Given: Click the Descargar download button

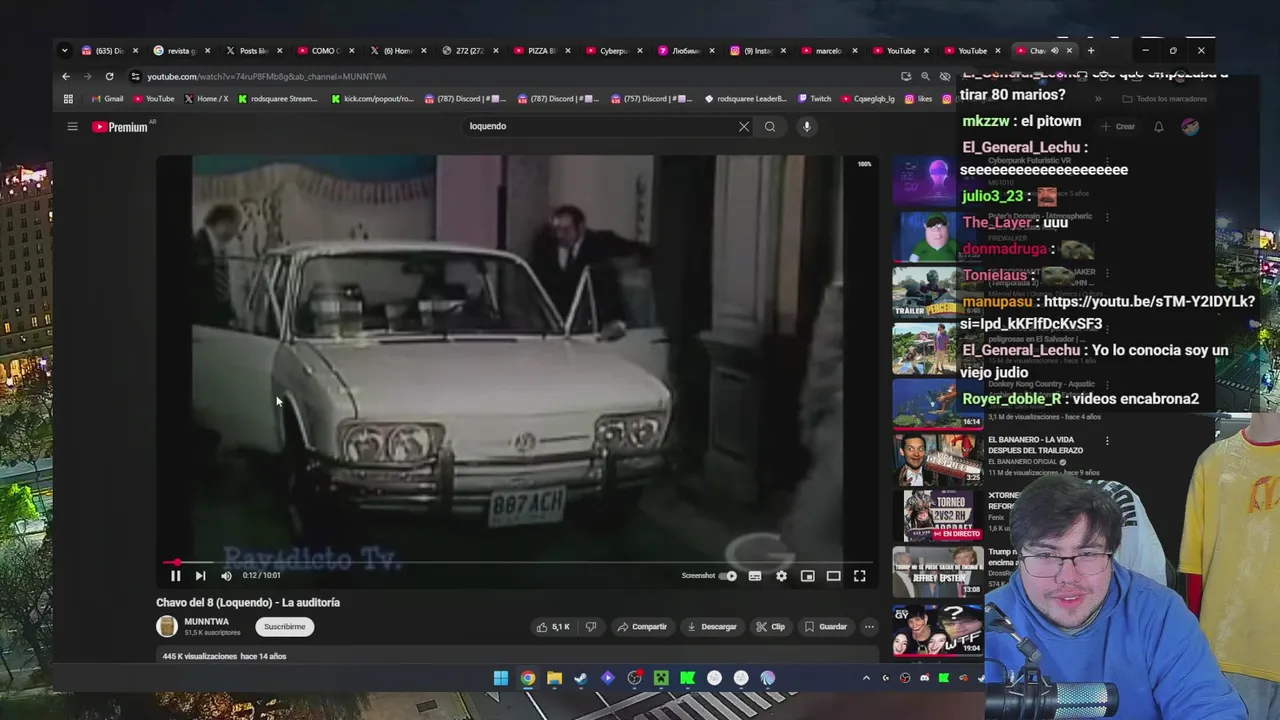Looking at the screenshot, I should [x=712, y=627].
